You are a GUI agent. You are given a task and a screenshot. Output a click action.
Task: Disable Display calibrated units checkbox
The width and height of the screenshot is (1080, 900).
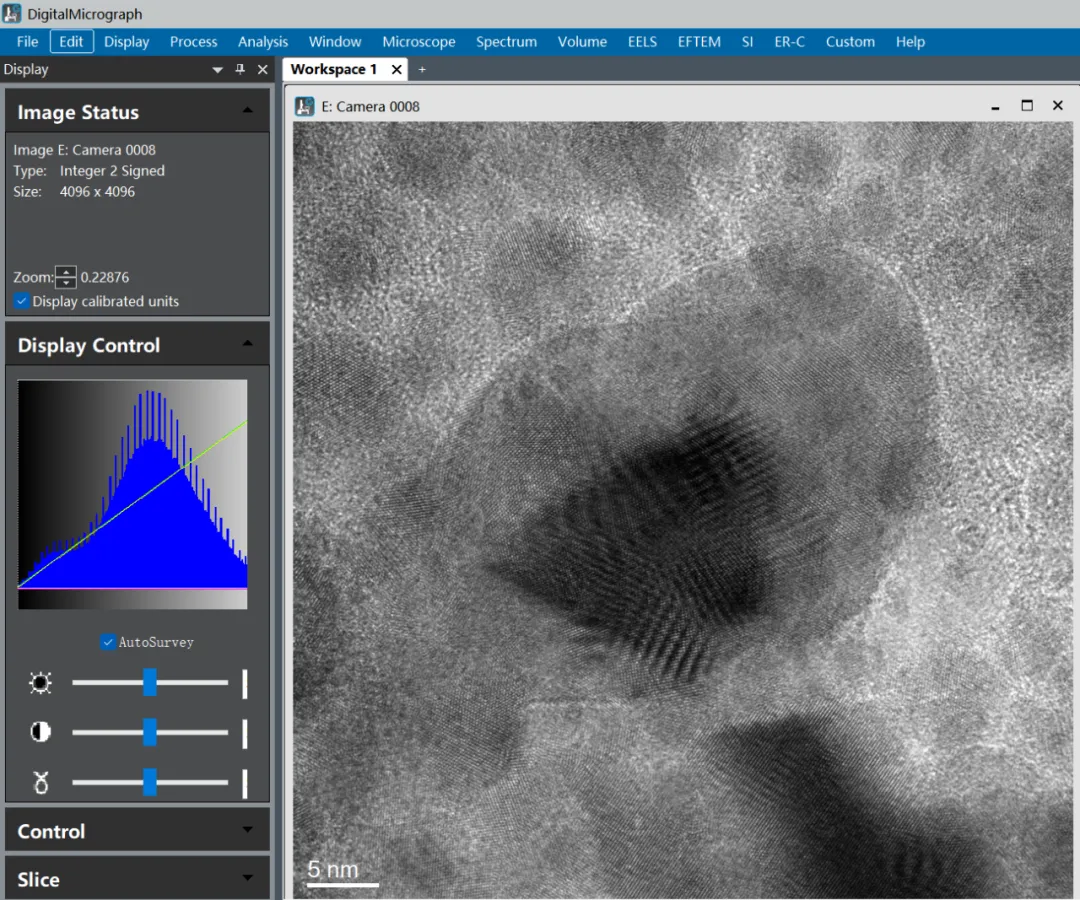point(22,301)
